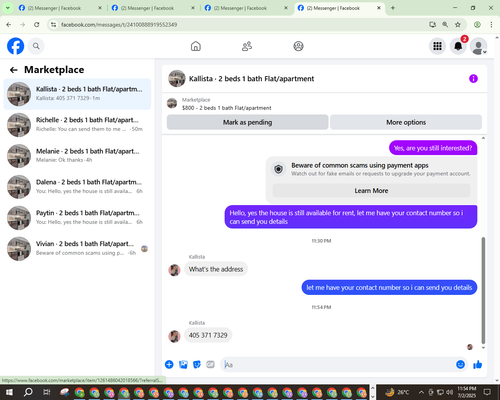Attach a photo to the message
The image size is (500, 400).
coord(183,364)
